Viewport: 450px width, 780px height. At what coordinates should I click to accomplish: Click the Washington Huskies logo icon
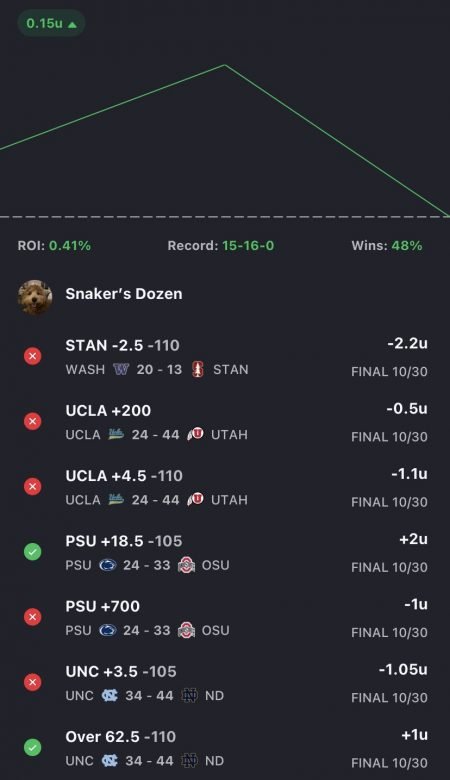[x=121, y=369]
